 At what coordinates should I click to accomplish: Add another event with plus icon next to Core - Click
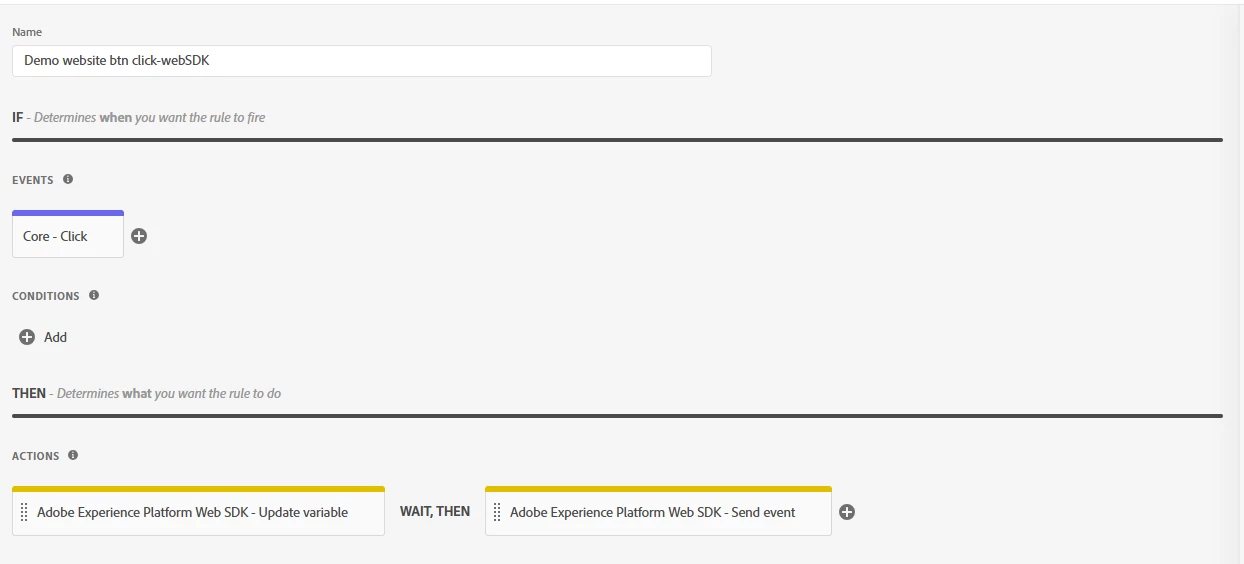[139, 236]
